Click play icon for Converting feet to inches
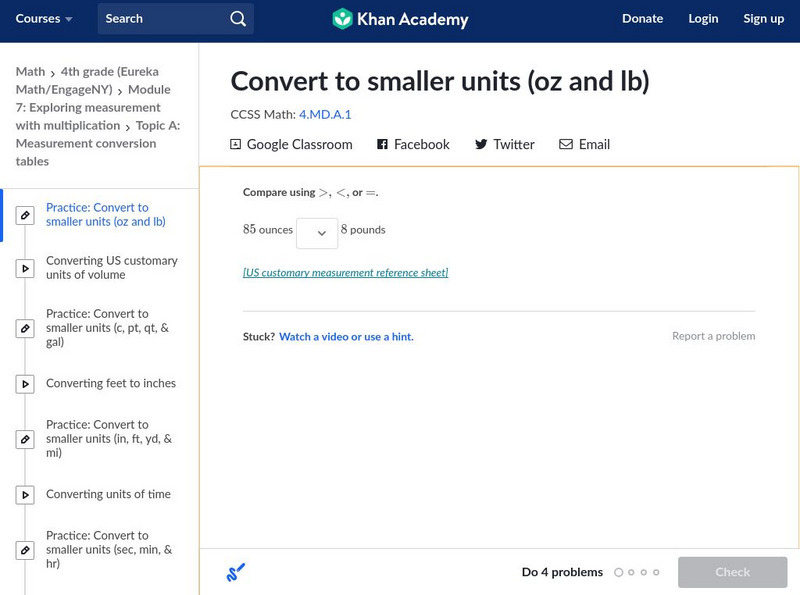This screenshot has height=595, width=800. (x=25, y=384)
